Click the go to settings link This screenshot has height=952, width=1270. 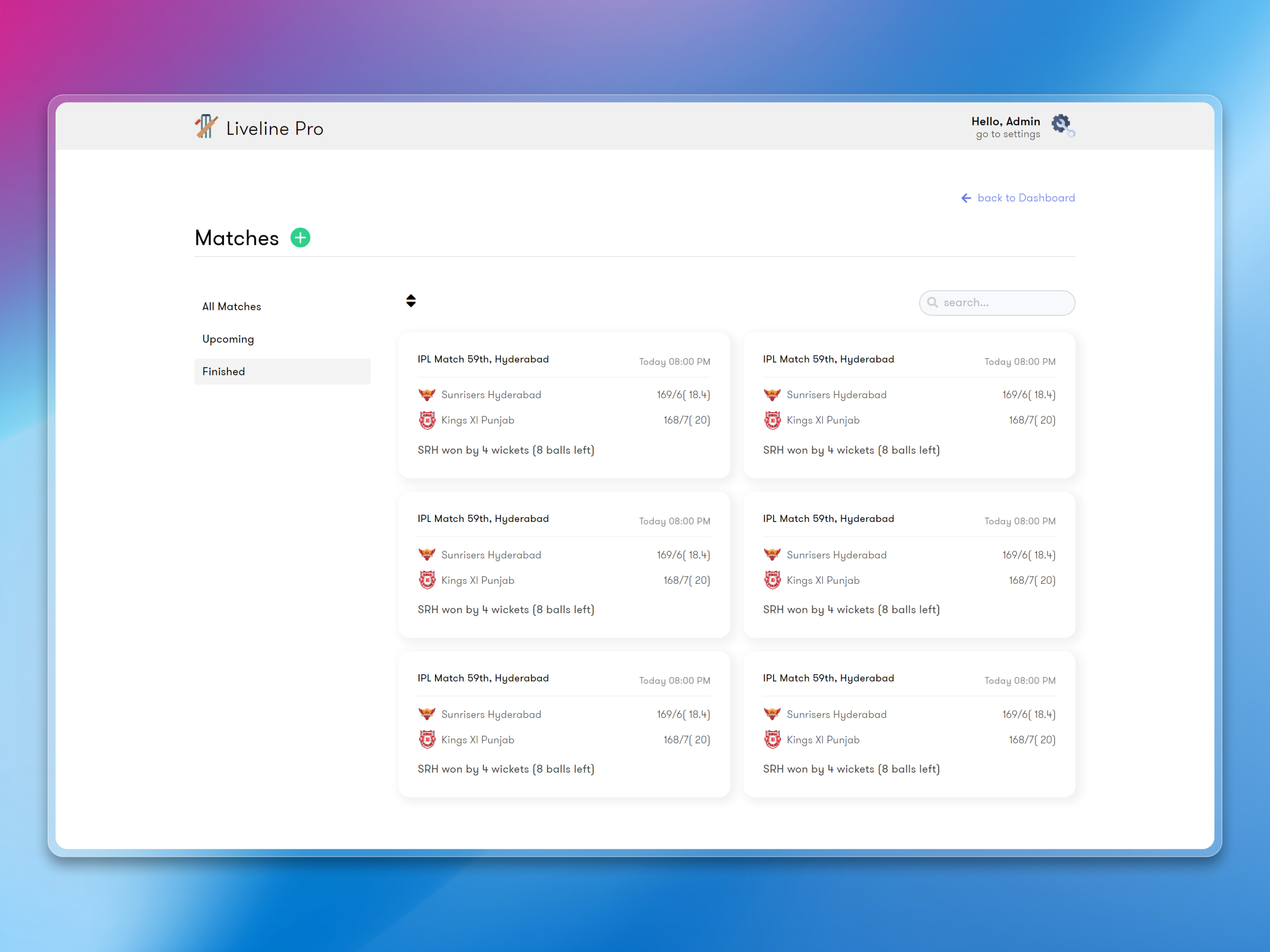tap(1008, 134)
